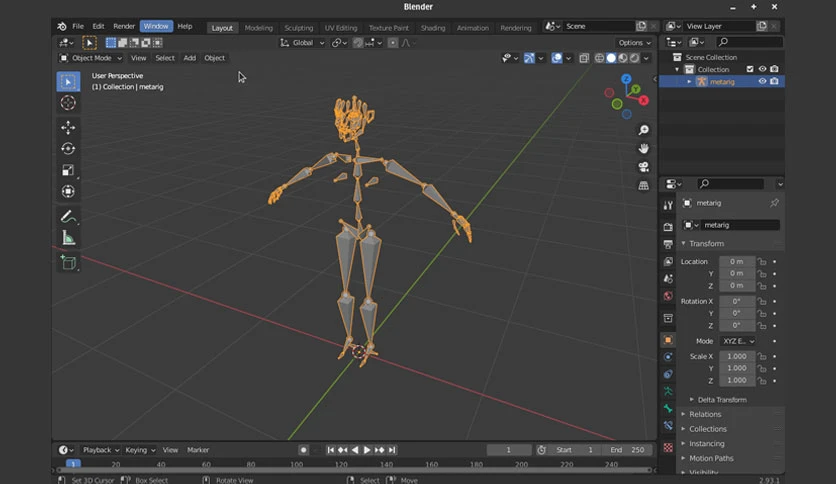This screenshot has height=484, width=836.
Task: Uncheck the Collection exclude checkbox
Action: tap(750, 69)
